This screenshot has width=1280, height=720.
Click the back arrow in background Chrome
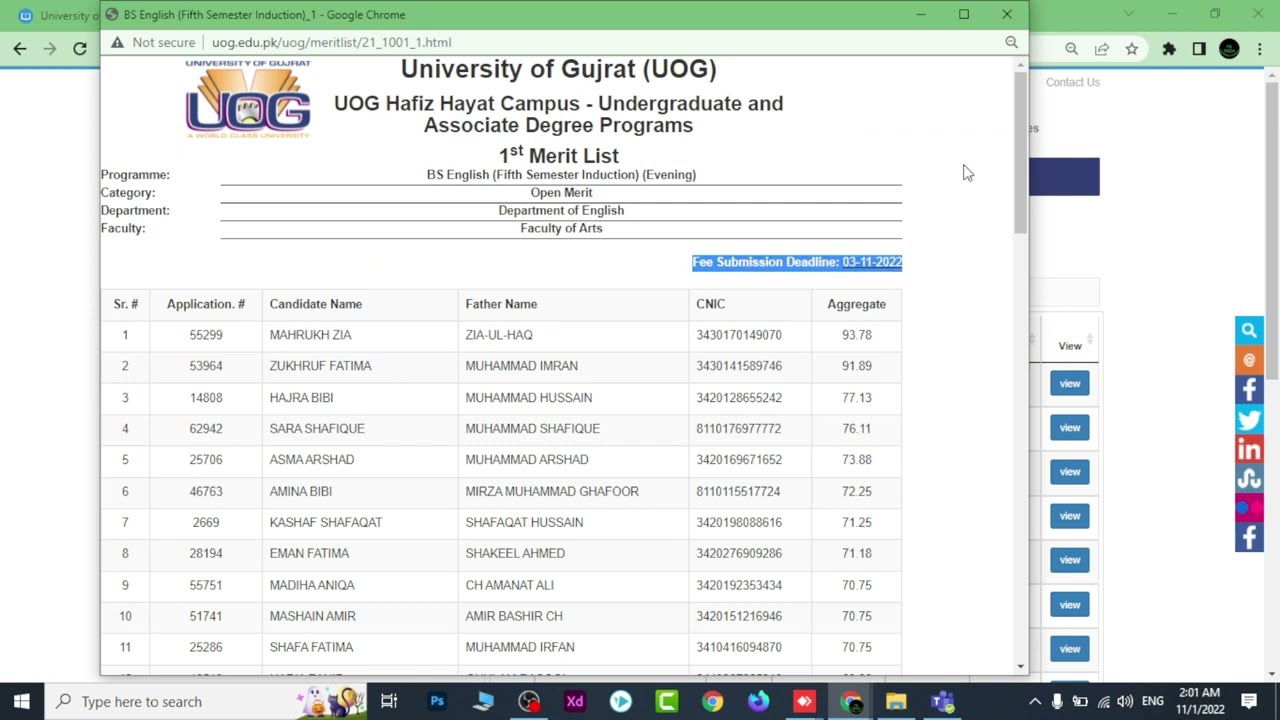[x=20, y=48]
